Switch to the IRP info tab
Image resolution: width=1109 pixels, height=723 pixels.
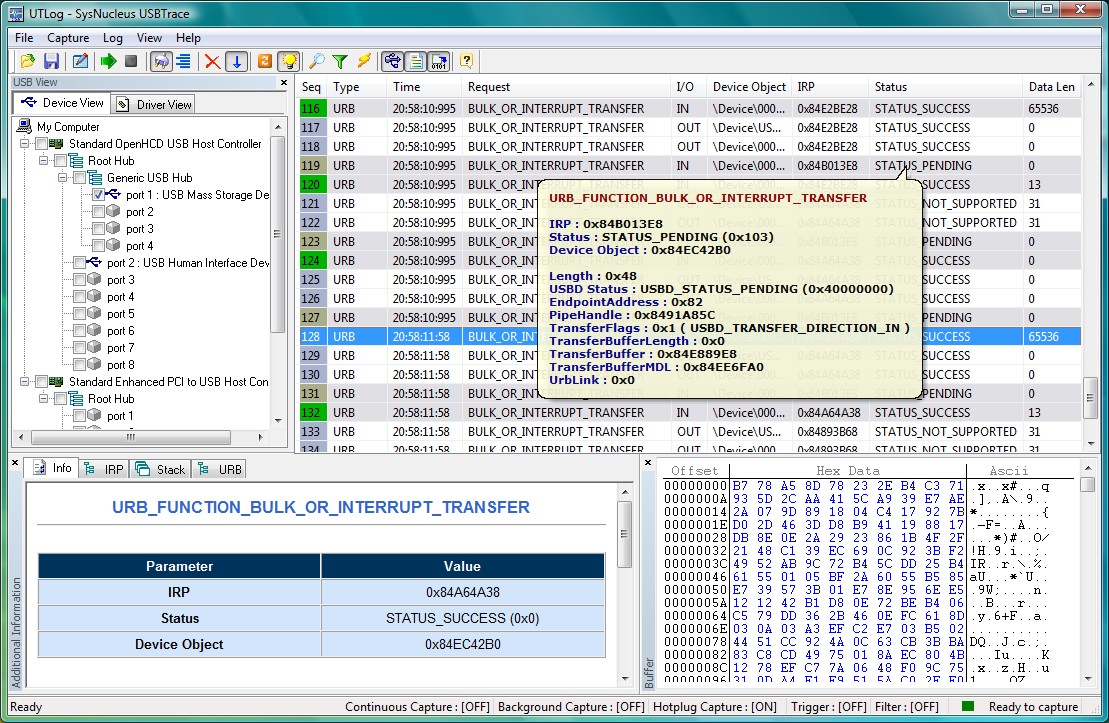pos(105,469)
